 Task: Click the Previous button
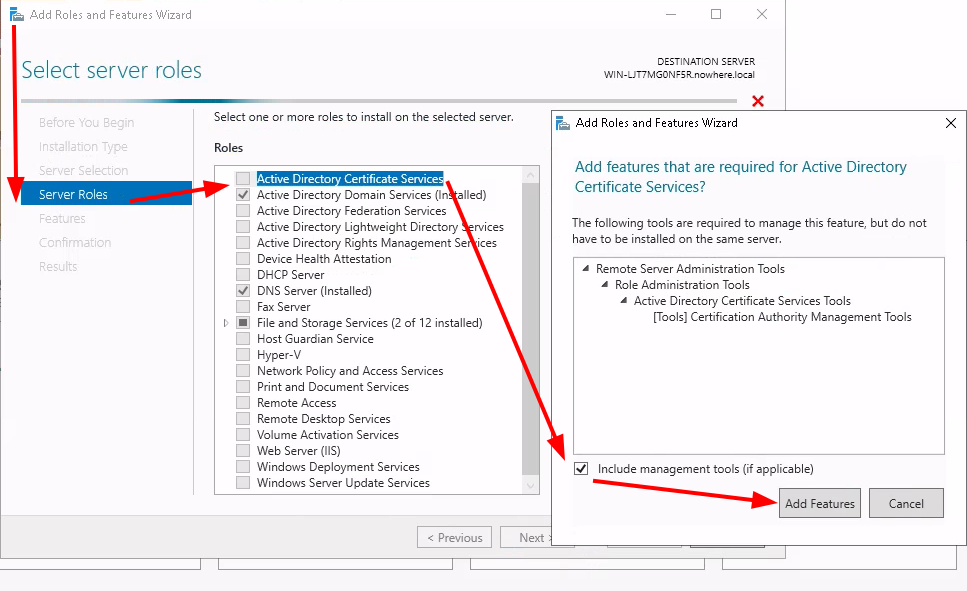pyautogui.click(x=455, y=537)
